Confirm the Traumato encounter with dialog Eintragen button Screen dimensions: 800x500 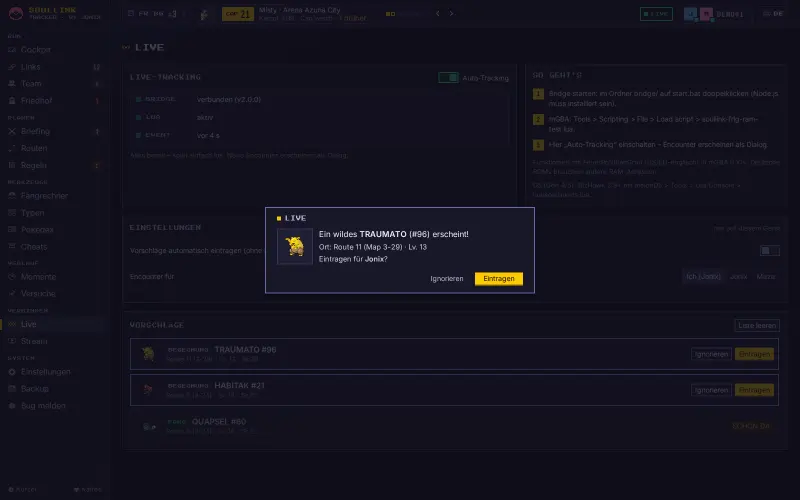[x=498, y=279]
